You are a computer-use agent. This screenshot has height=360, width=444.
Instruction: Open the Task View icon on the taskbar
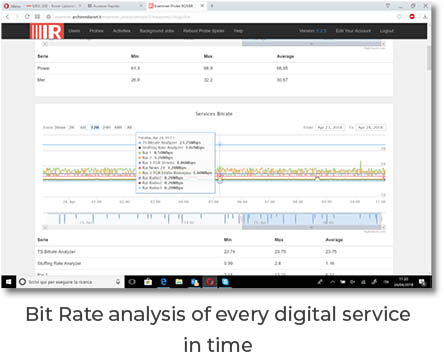point(132,282)
